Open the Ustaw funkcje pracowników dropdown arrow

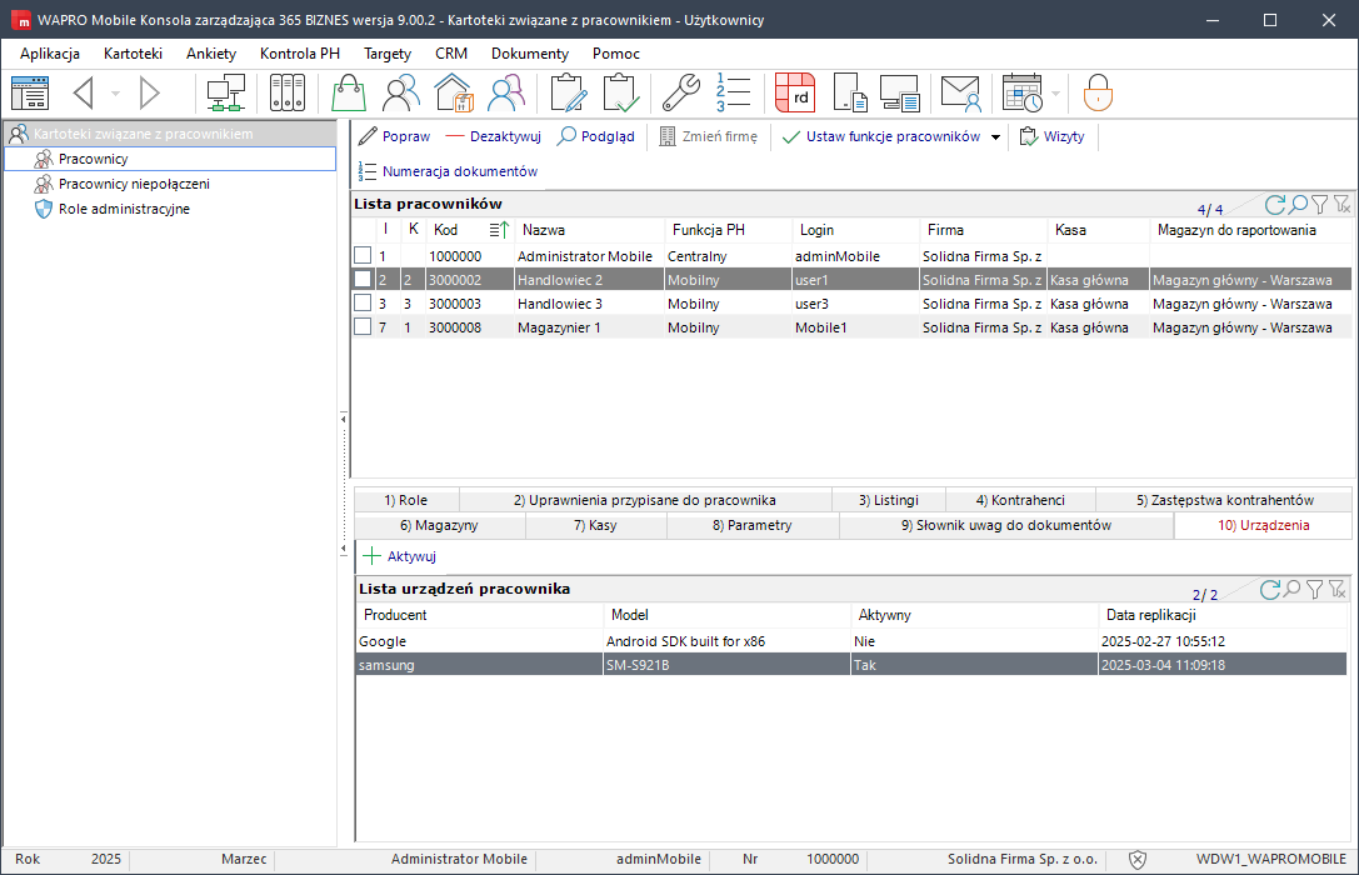[995, 137]
